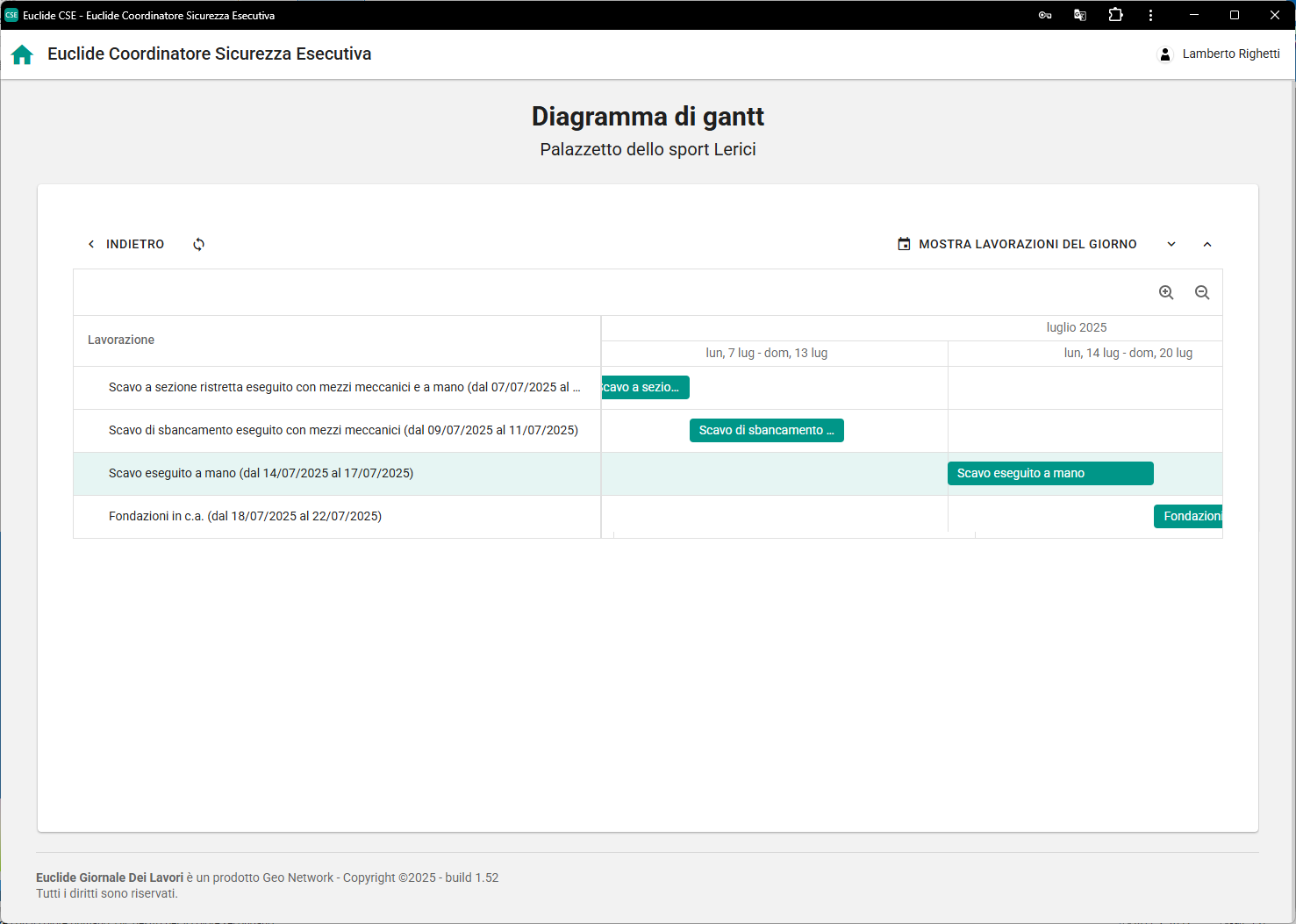Click the user profile icon
Screen dimensions: 1296x924
(x=1164, y=54)
